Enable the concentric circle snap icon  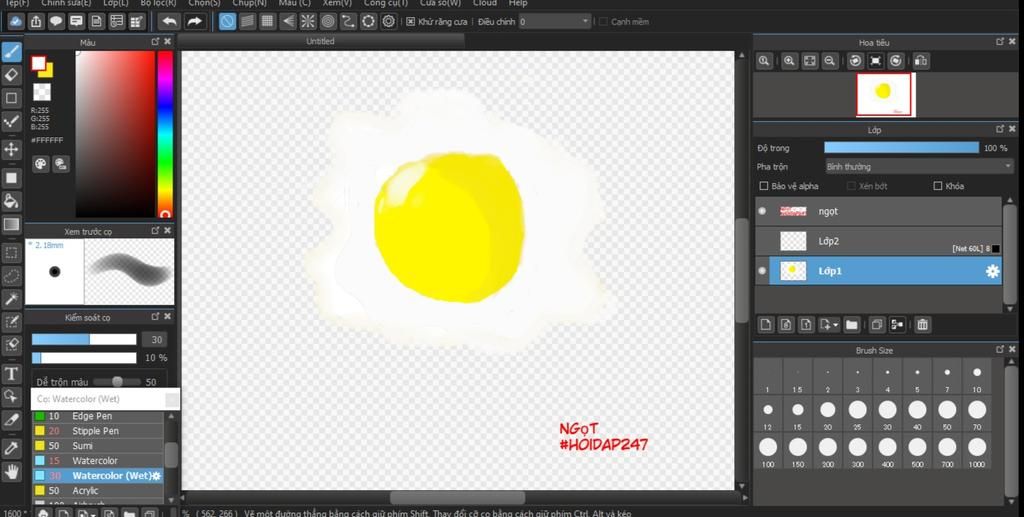[328, 22]
